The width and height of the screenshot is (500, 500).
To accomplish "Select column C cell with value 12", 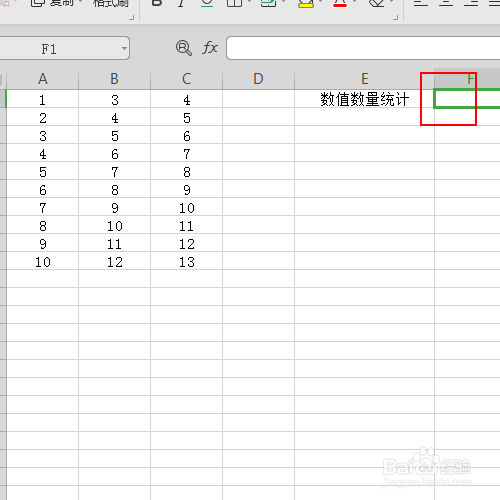I will pyautogui.click(x=186, y=244).
